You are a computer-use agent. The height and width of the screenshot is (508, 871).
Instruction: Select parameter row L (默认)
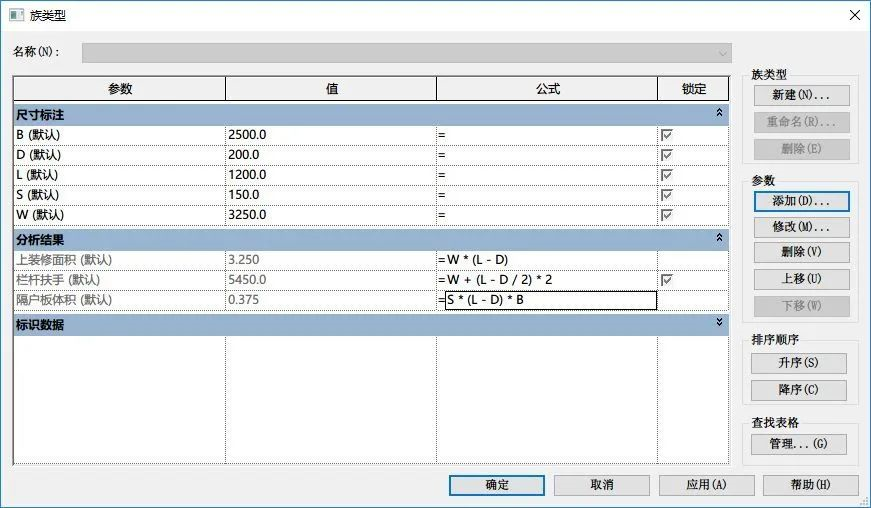(x=119, y=175)
